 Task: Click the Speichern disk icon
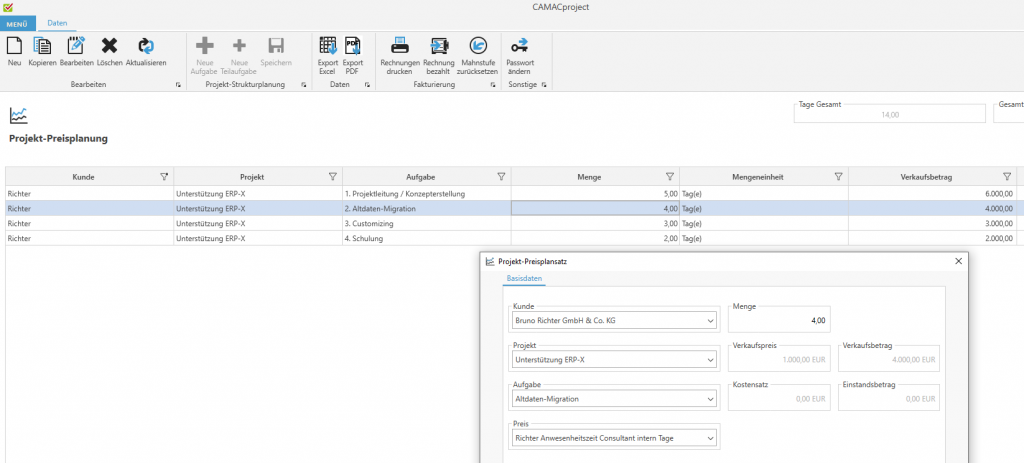[x=276, y=46]
